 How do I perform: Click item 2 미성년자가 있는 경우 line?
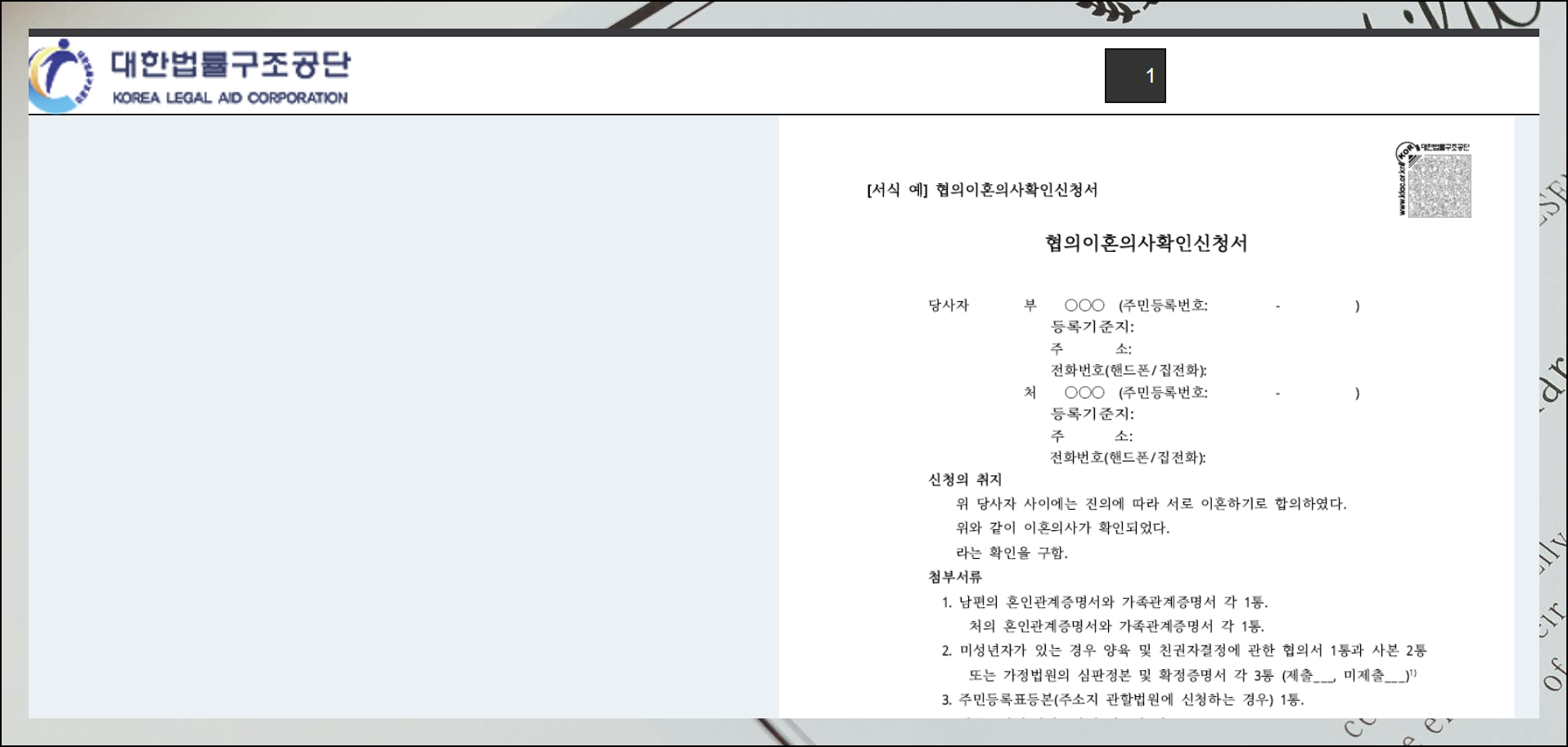[1184, 650]
